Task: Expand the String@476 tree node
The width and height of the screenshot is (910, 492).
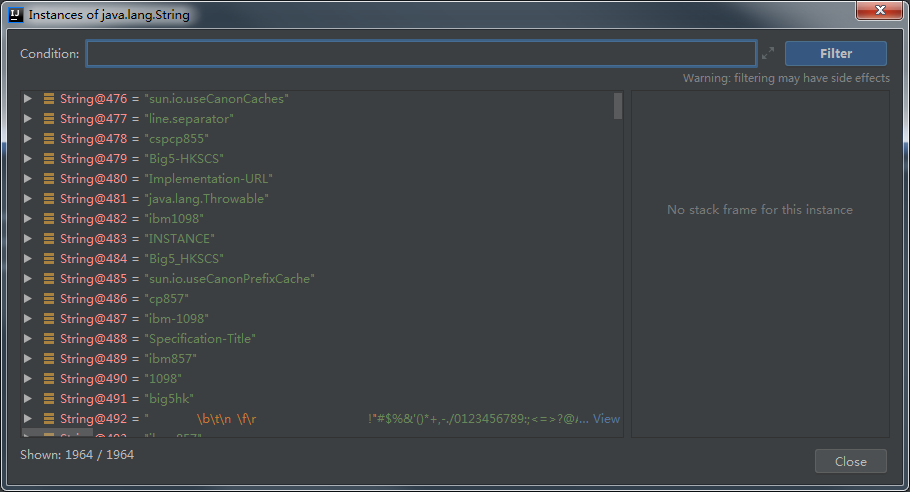Action: tap(27, 99)
